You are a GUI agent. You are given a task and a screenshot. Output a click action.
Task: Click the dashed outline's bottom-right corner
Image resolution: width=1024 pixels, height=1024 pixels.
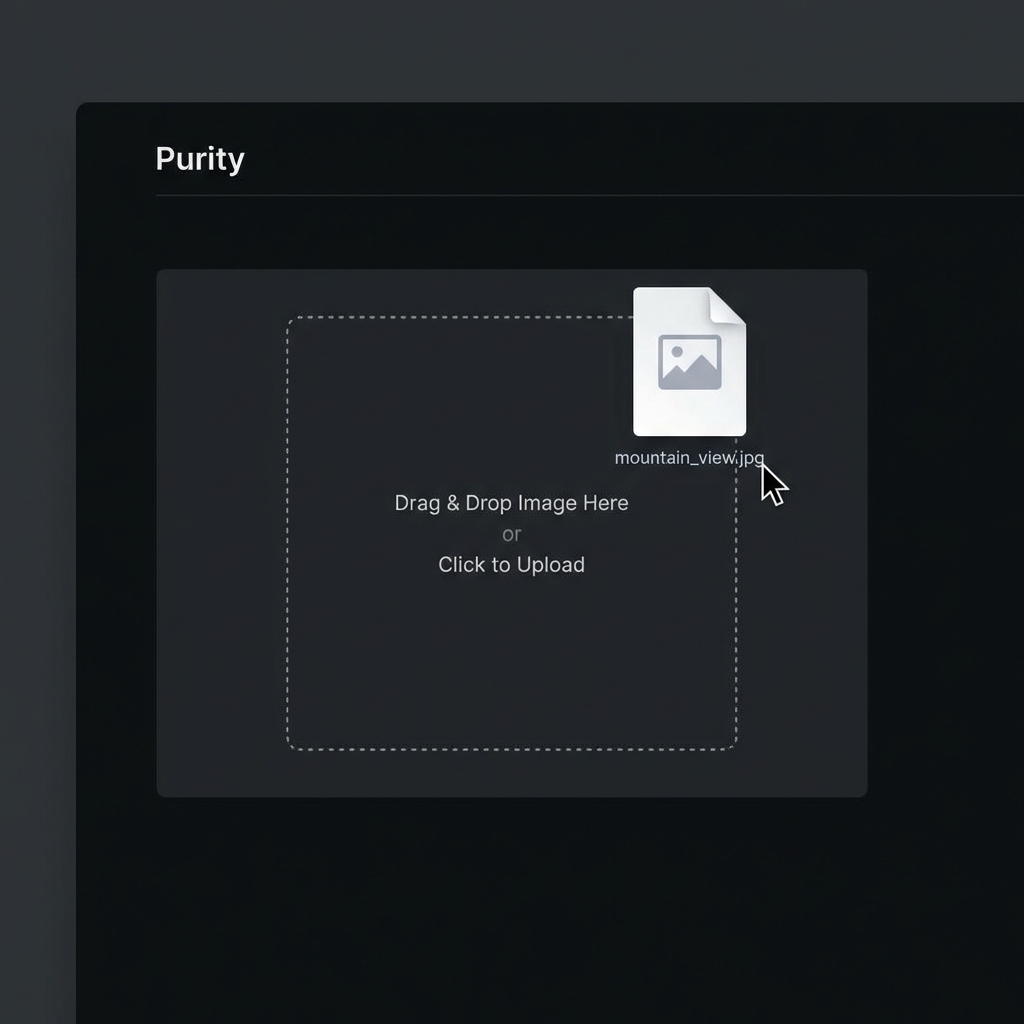(x=735, y=746)
